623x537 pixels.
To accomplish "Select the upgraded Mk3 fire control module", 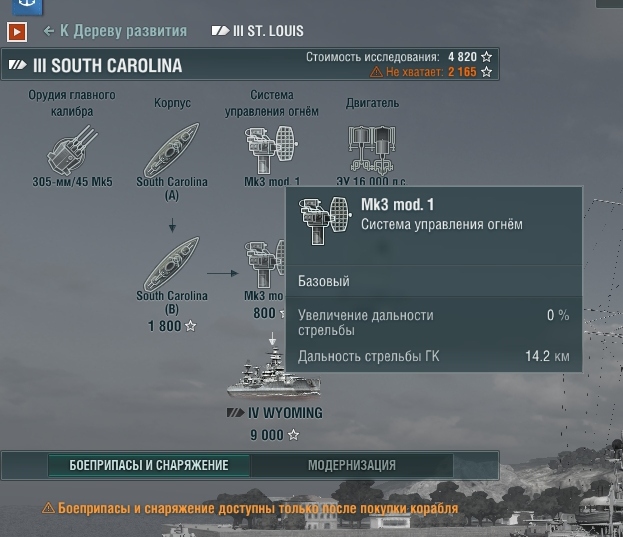I will 265,264.
